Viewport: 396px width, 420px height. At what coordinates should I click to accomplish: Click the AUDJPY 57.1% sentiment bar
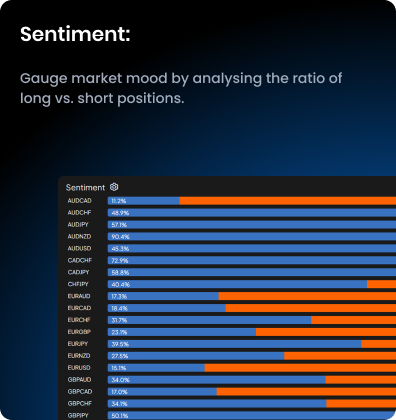[252, 225]
